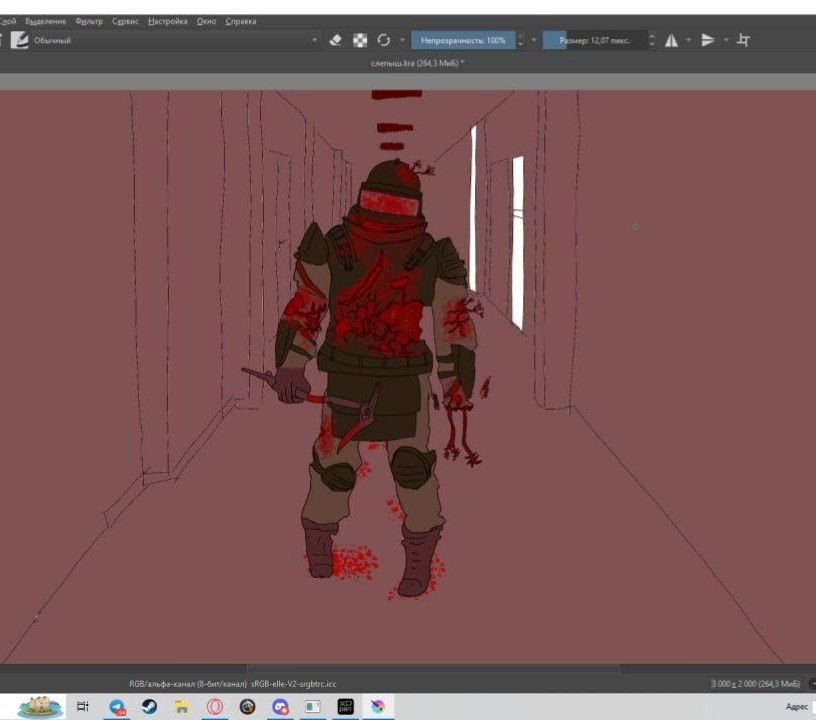Screen dimensions: 816x720
Task: Open the blending mode dropdown 'Обычный'
Action: 176,41
